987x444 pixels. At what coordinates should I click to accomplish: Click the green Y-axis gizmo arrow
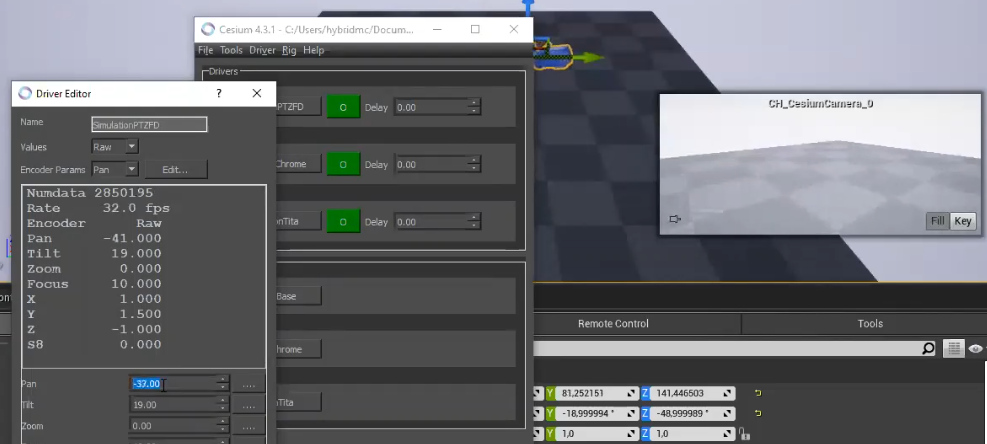coord(589,58)
